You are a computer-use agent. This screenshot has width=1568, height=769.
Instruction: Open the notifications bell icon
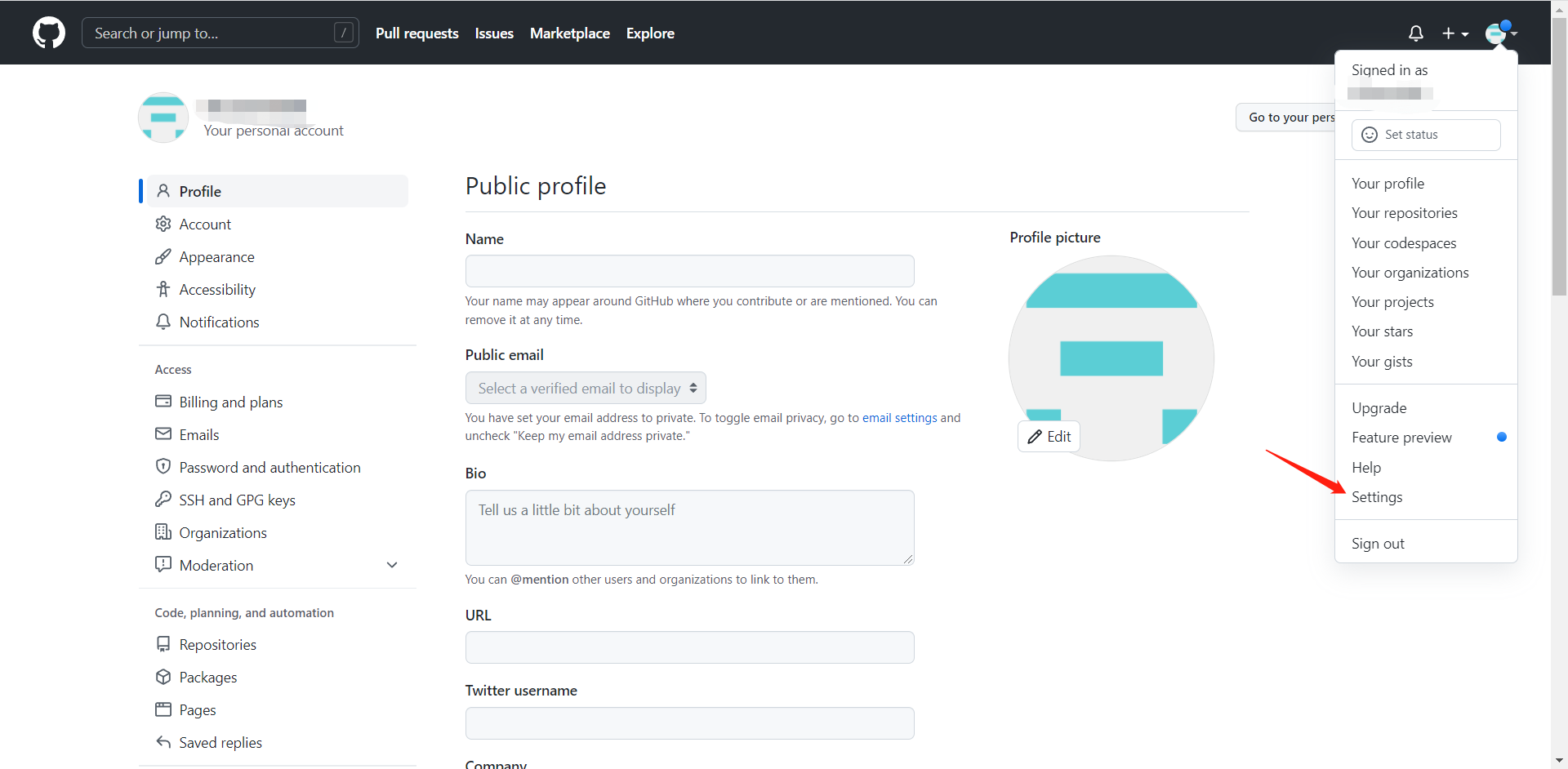click(x=1416, y=33)
